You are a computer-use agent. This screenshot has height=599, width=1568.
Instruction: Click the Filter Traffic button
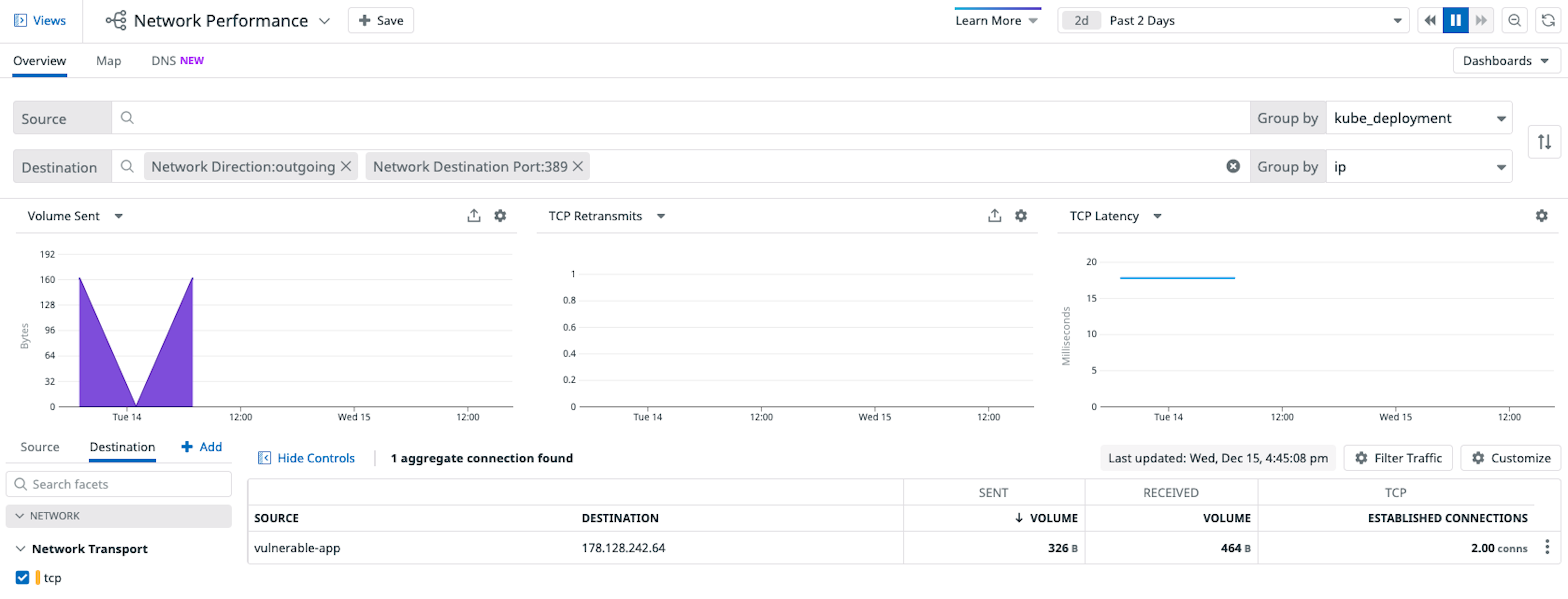(1398, 458)
